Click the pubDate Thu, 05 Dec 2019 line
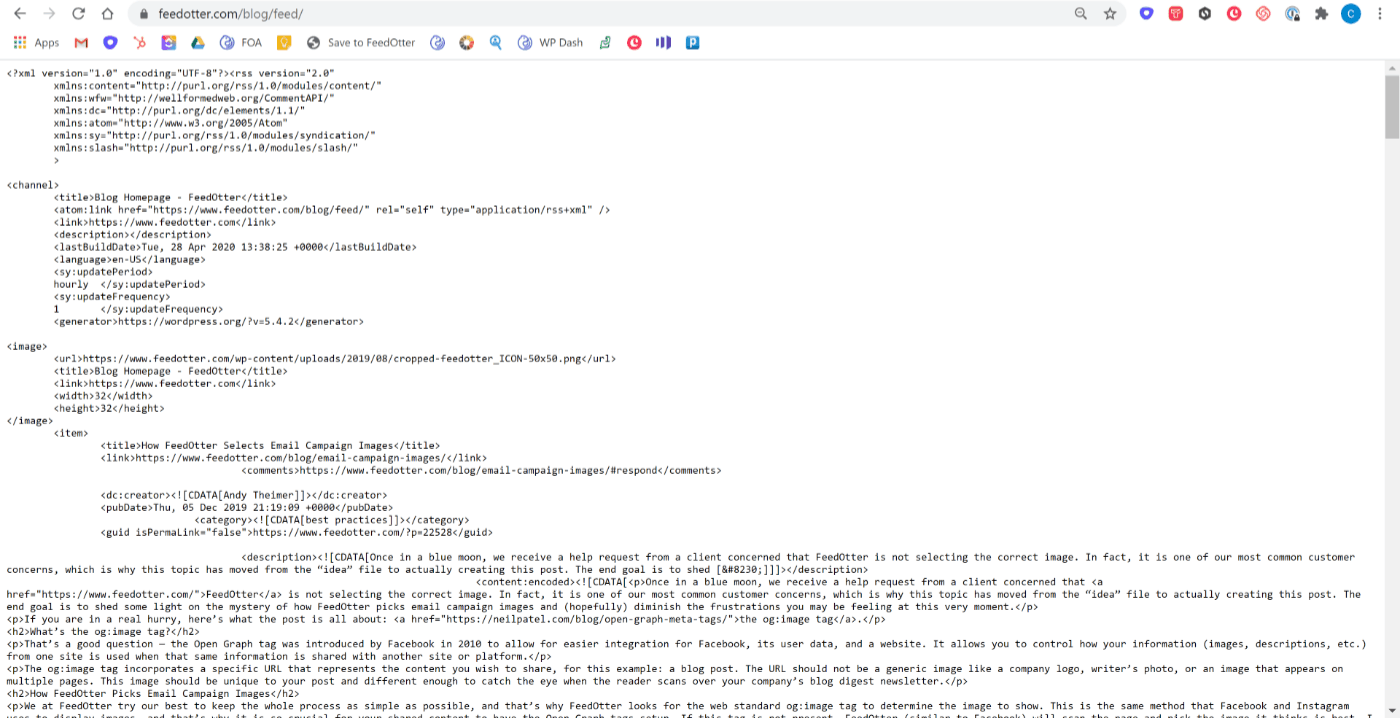The width and height of the screenshot is (1400, 718). point(247,507)
